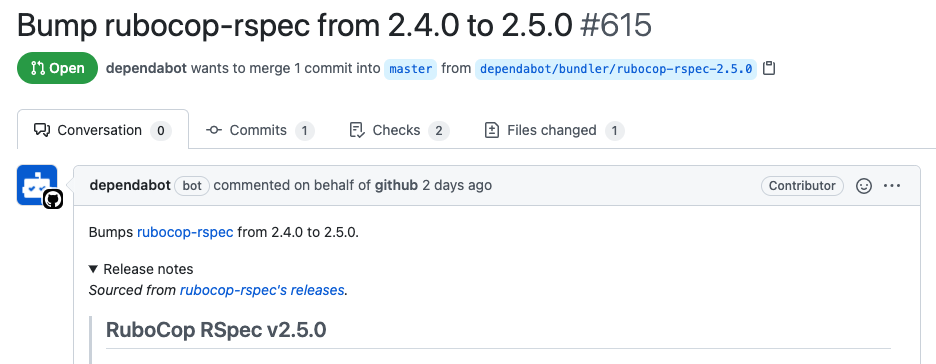
Task: Click the dependabot comment author name
Action: tap(130, 186)
